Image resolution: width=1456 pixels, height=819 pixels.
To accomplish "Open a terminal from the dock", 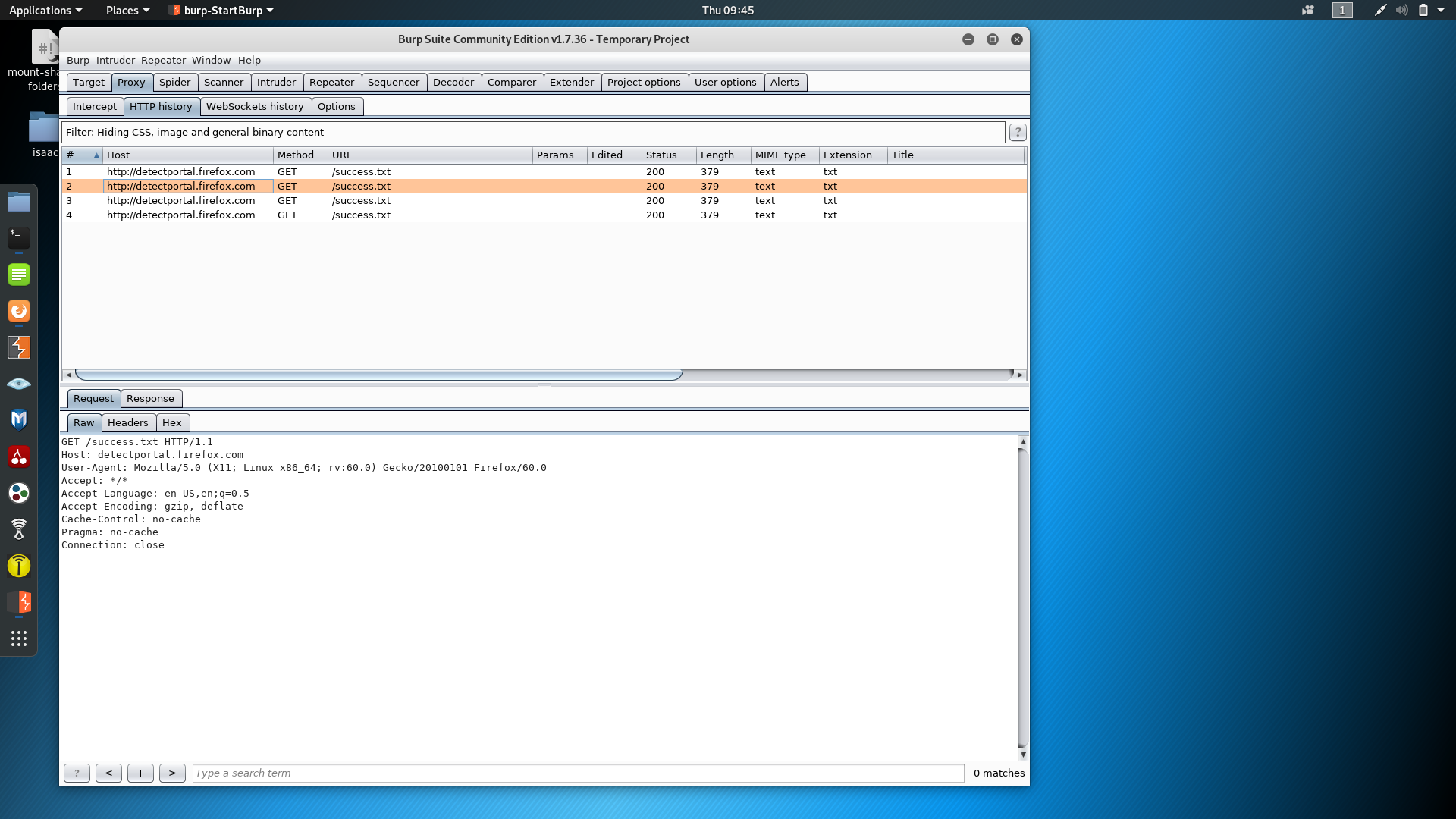I will [x=18, y=237].
